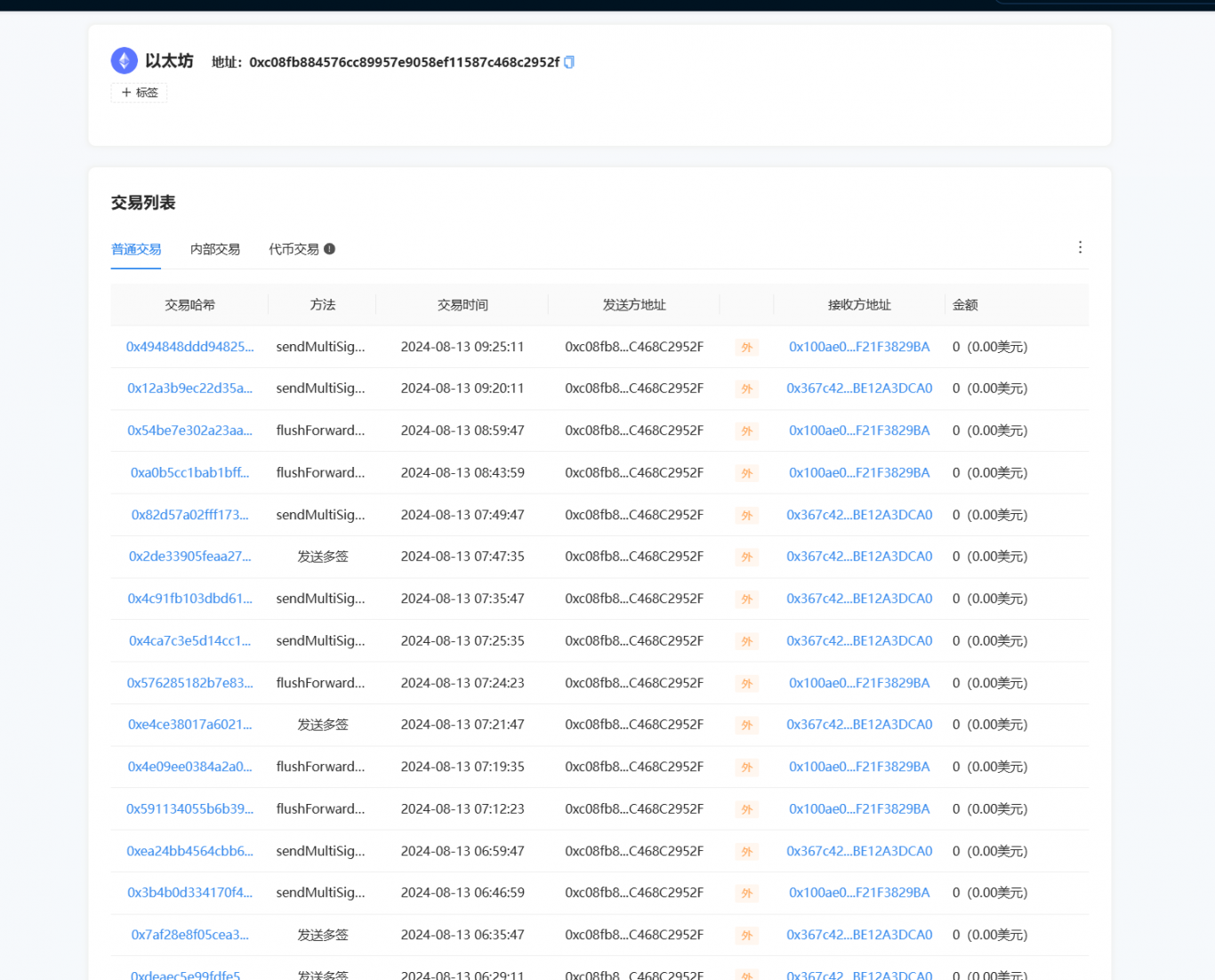Open transaction hash 0x3b4b0d334170f4...
Screen dimensions: 1215x980
(x=189, y=893)
